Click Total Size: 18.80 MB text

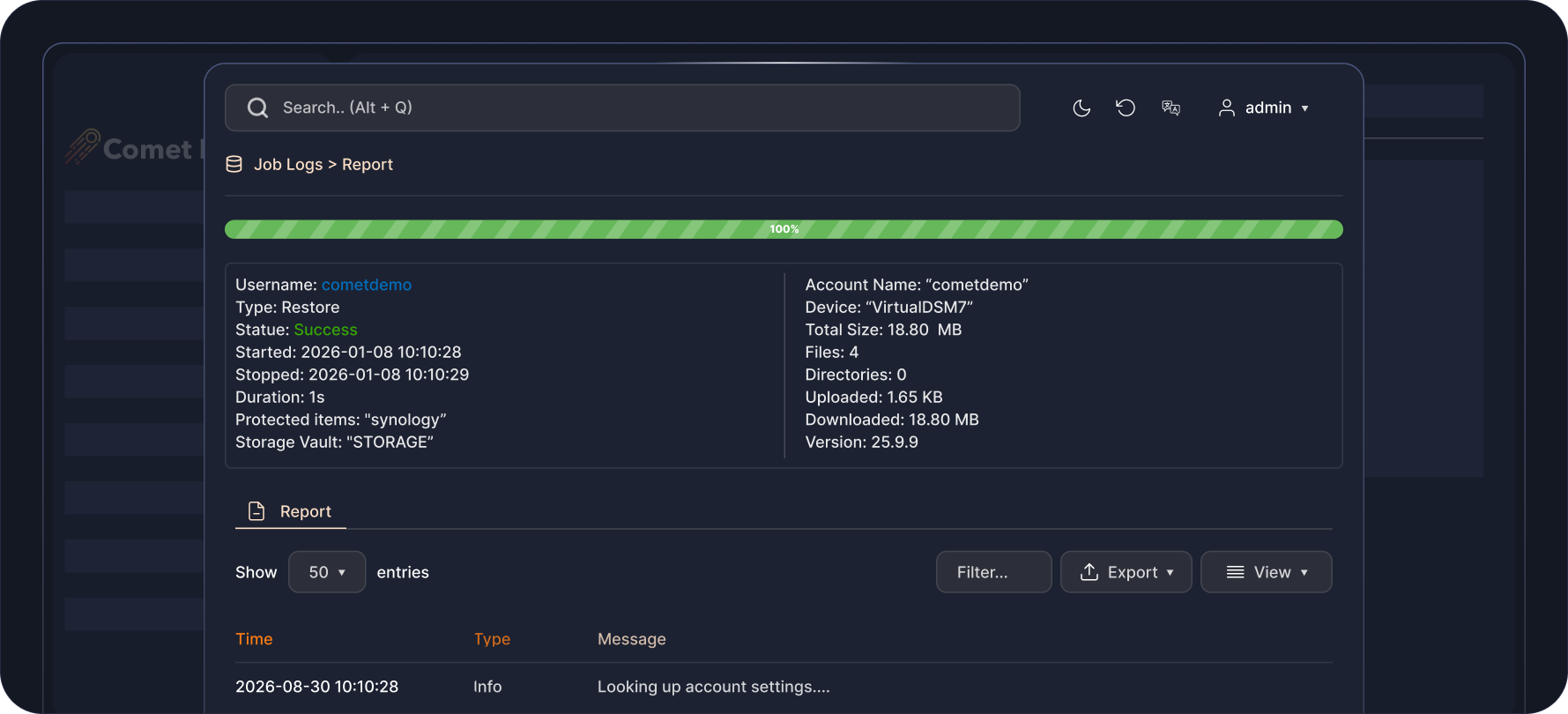pyautogui.click(x=883, y=330)
